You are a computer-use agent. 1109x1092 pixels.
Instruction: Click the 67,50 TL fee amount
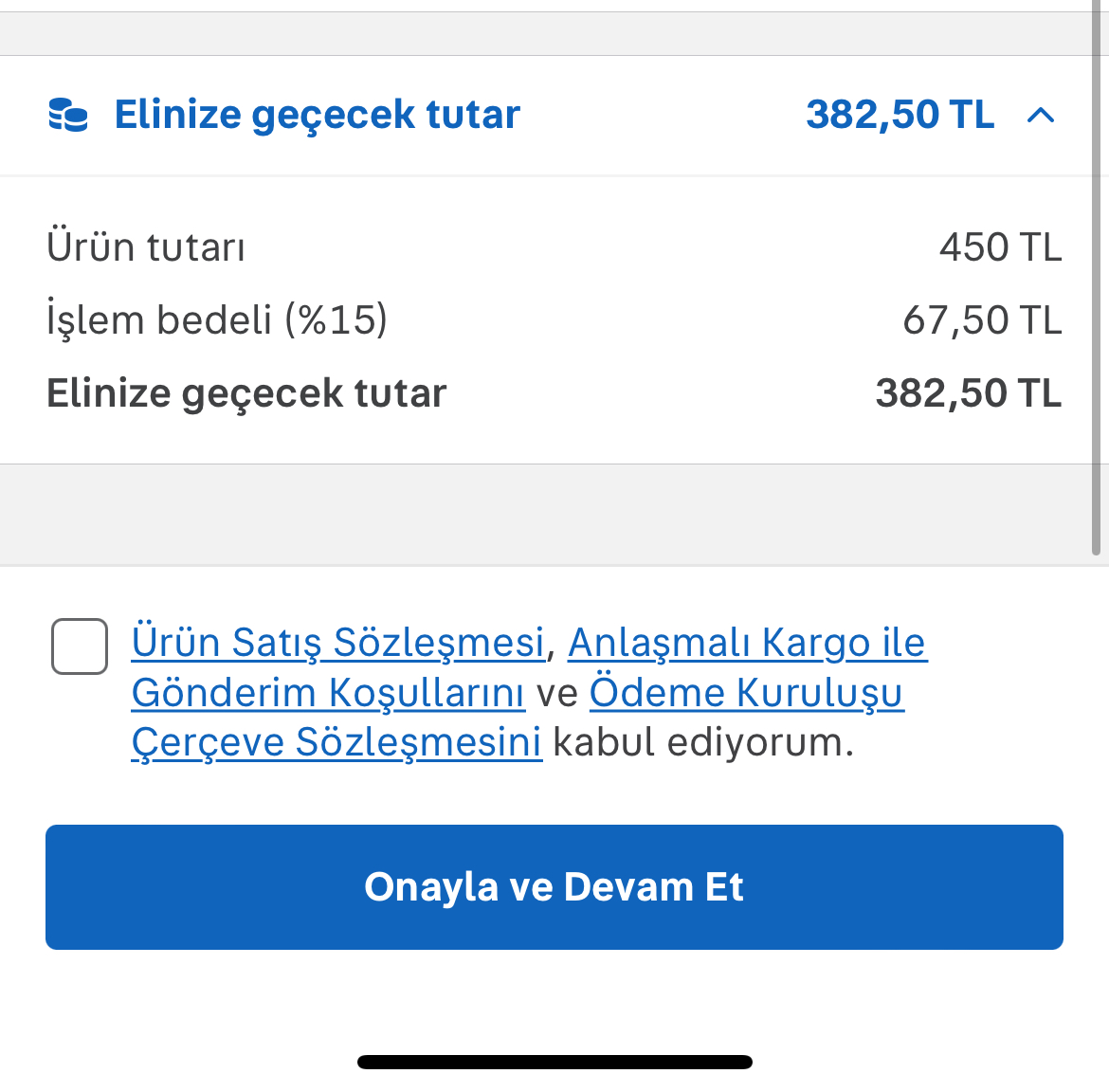pyautogui.click(x=982, y=320)
